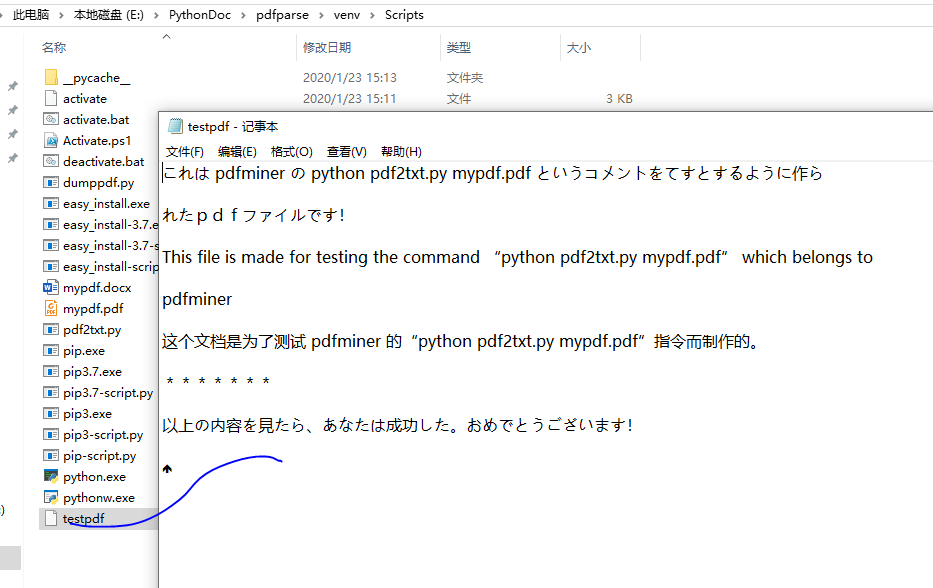Click the first quick access pin icon
This screenshot has width=933, height=588.
tap(12, 86)
